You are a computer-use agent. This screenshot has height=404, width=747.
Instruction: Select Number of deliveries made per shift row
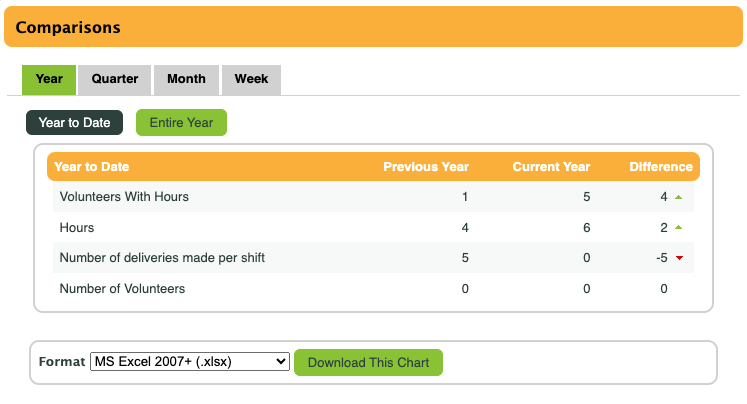coord(162,258)
